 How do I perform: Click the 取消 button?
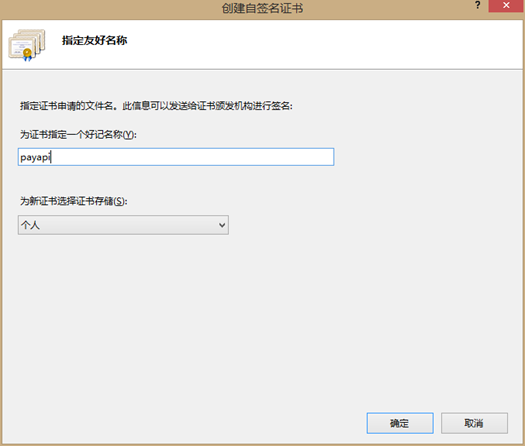pos(474,423)
